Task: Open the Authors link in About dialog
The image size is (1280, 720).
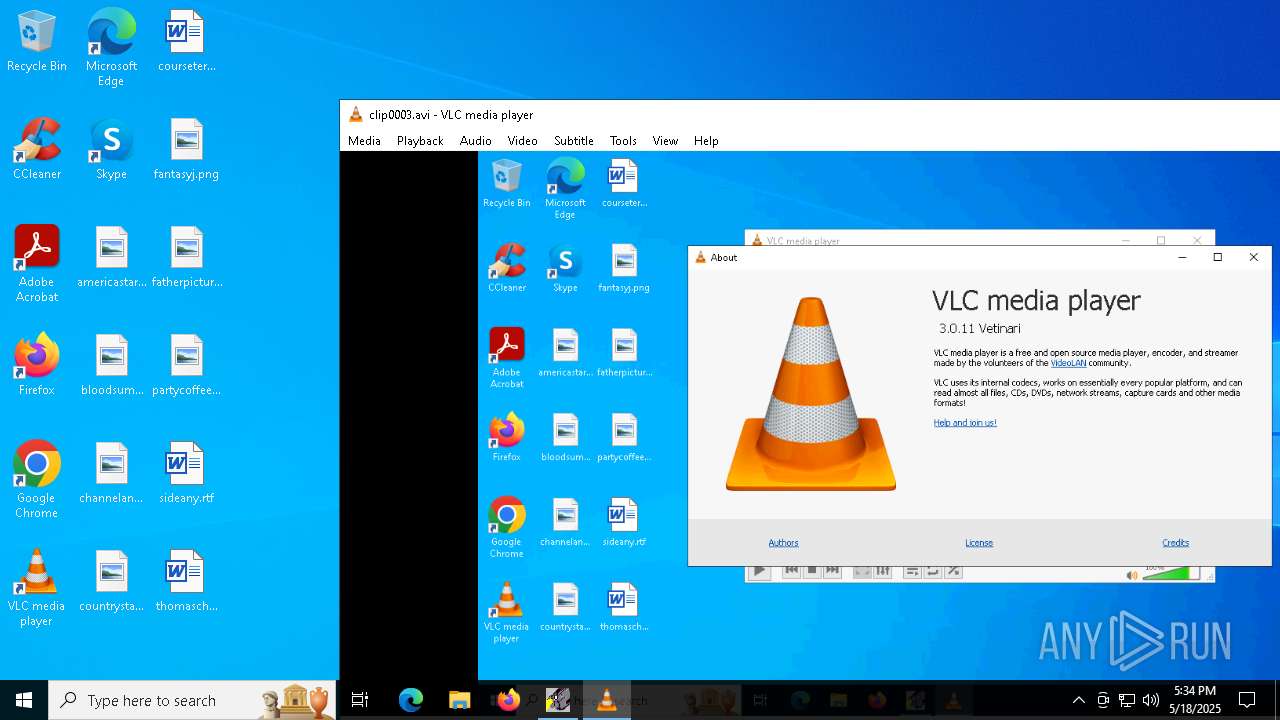Action: pos(783,543)
